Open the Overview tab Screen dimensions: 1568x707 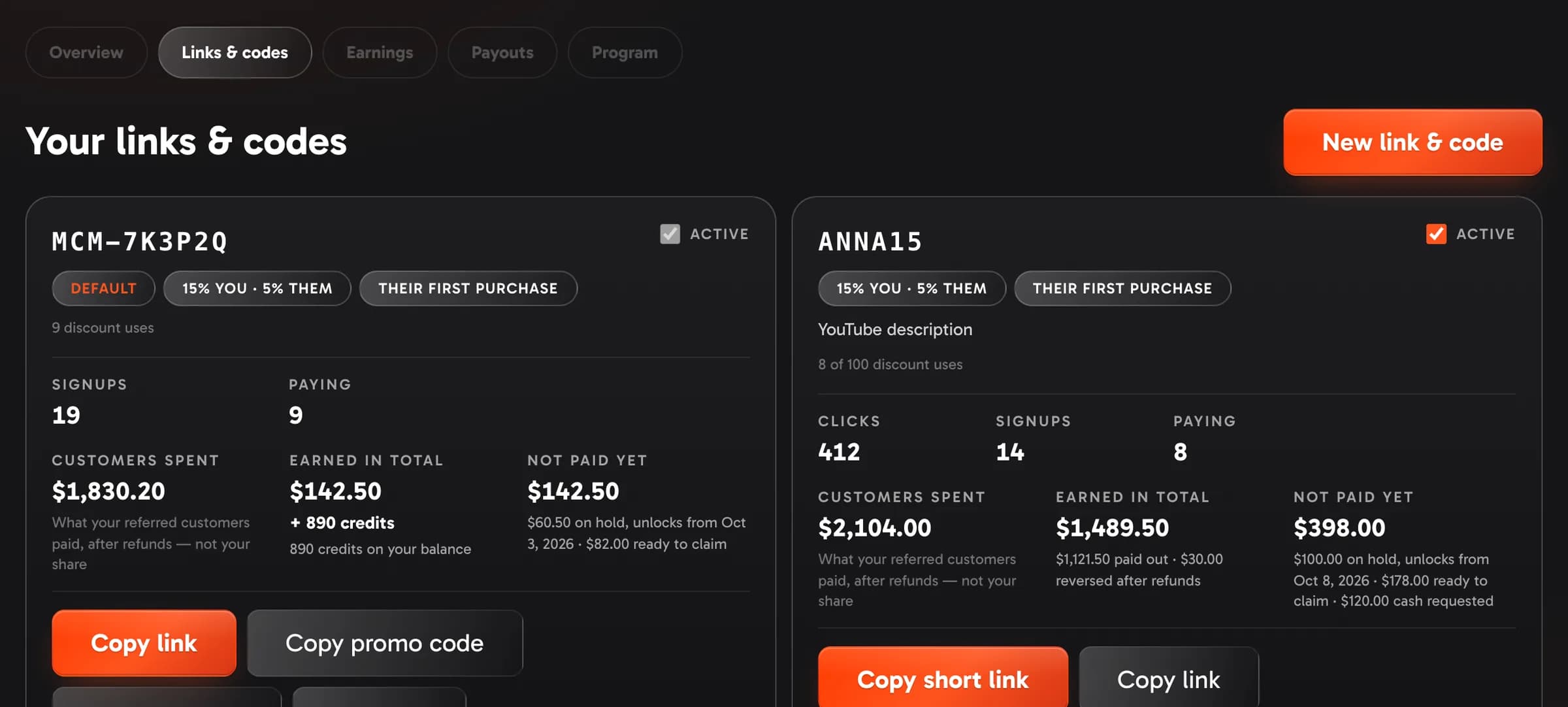tap(86, 52)
